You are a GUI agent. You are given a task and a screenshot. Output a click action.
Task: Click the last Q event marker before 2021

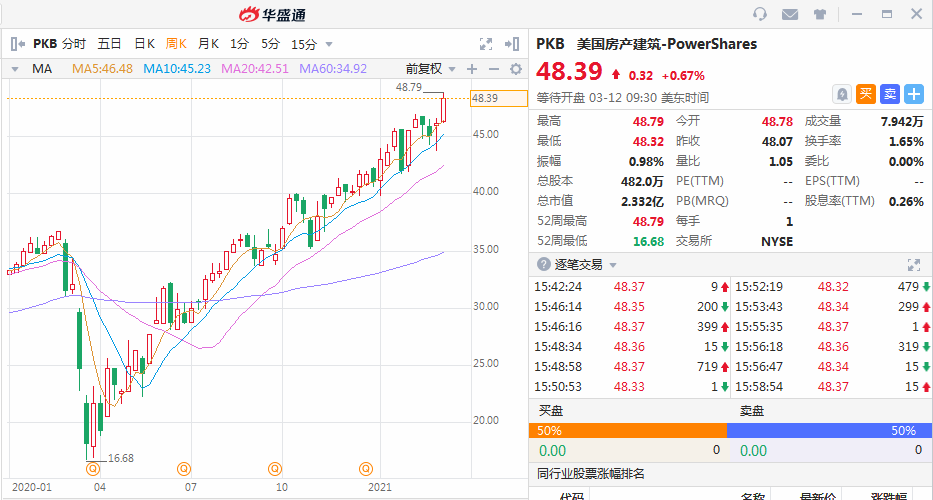coord(366,469)
